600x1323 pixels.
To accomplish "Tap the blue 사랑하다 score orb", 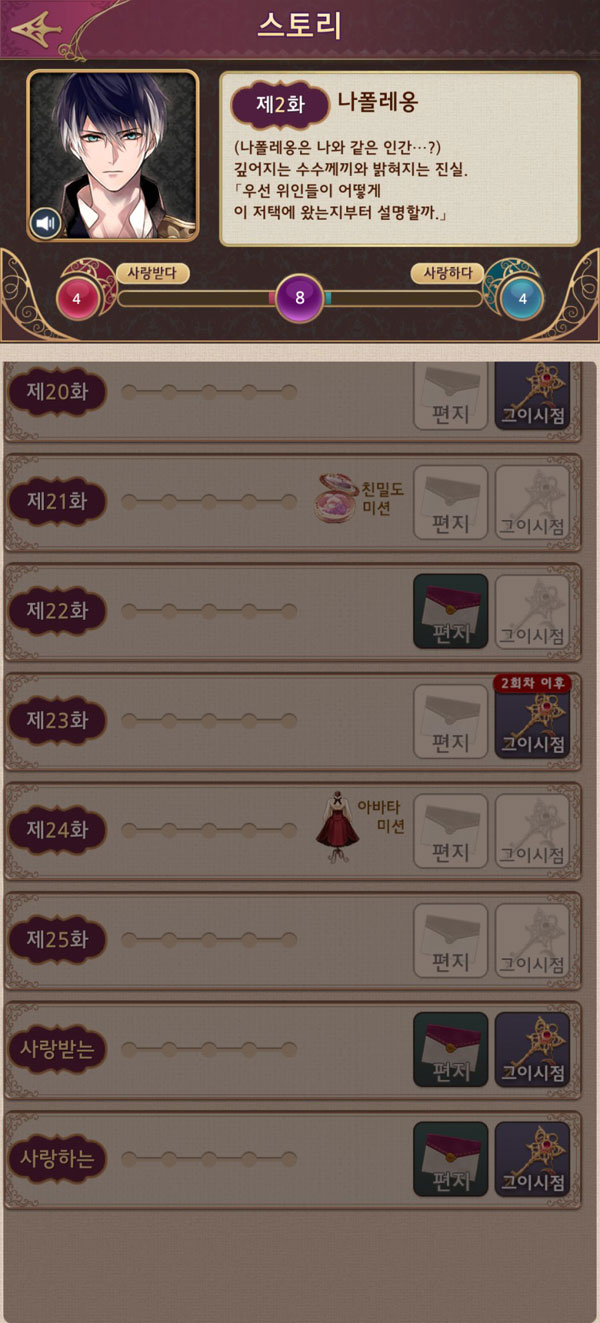I will tap(522, 298).
